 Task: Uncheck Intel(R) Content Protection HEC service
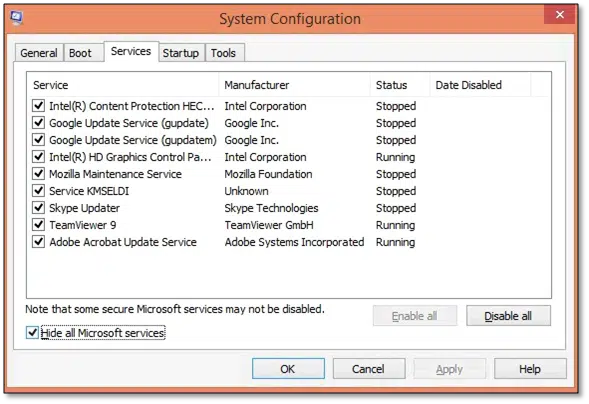[38, 106]
